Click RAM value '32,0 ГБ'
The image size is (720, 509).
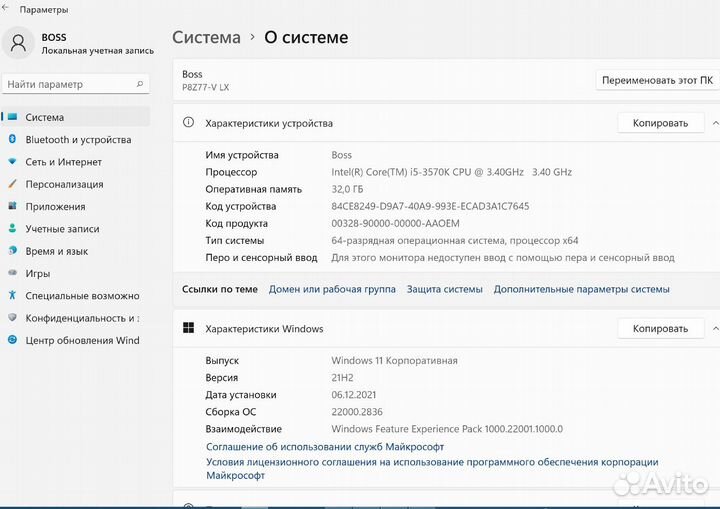point(347,189)
